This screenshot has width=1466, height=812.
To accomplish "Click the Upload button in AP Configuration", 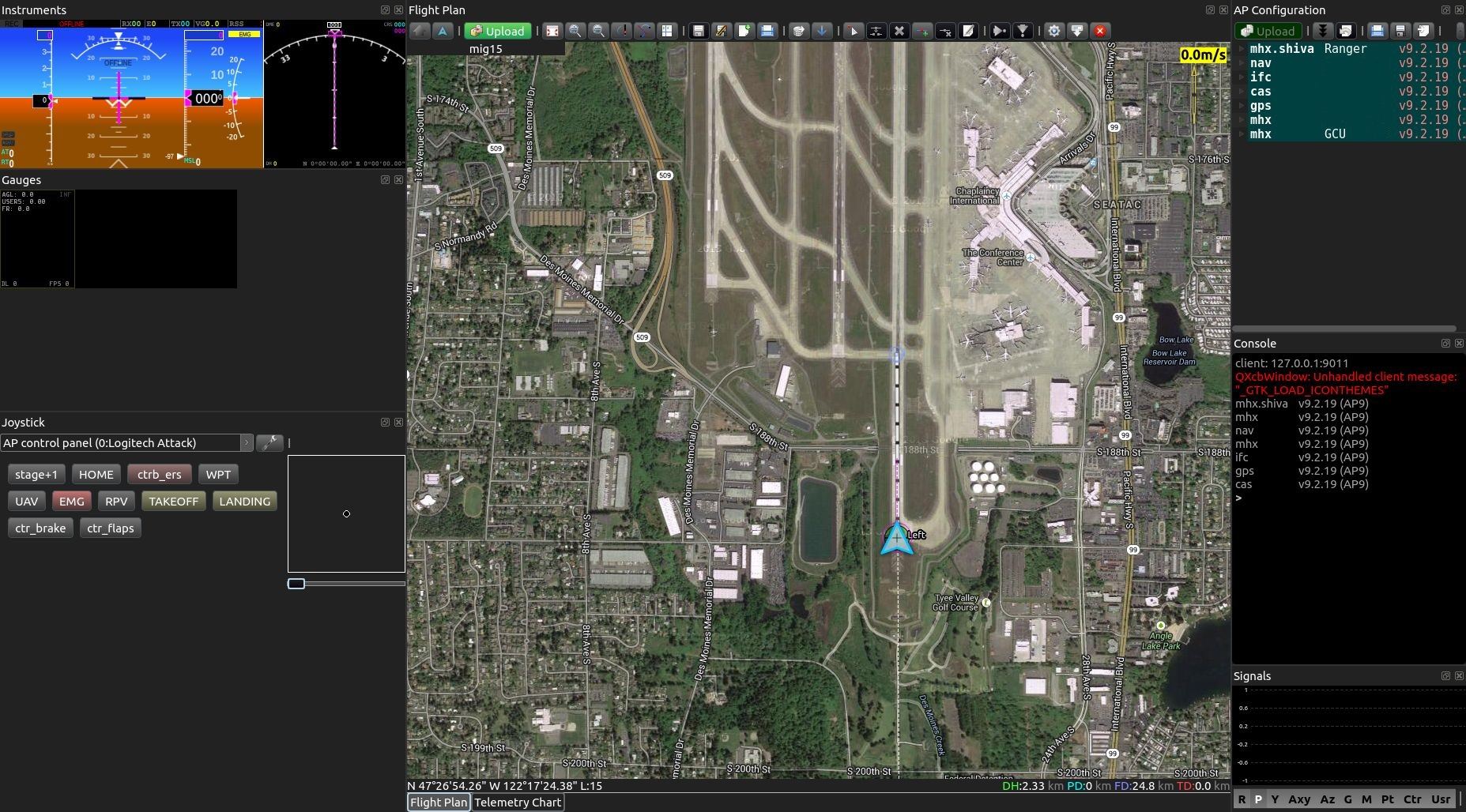I will [1268, 31].
